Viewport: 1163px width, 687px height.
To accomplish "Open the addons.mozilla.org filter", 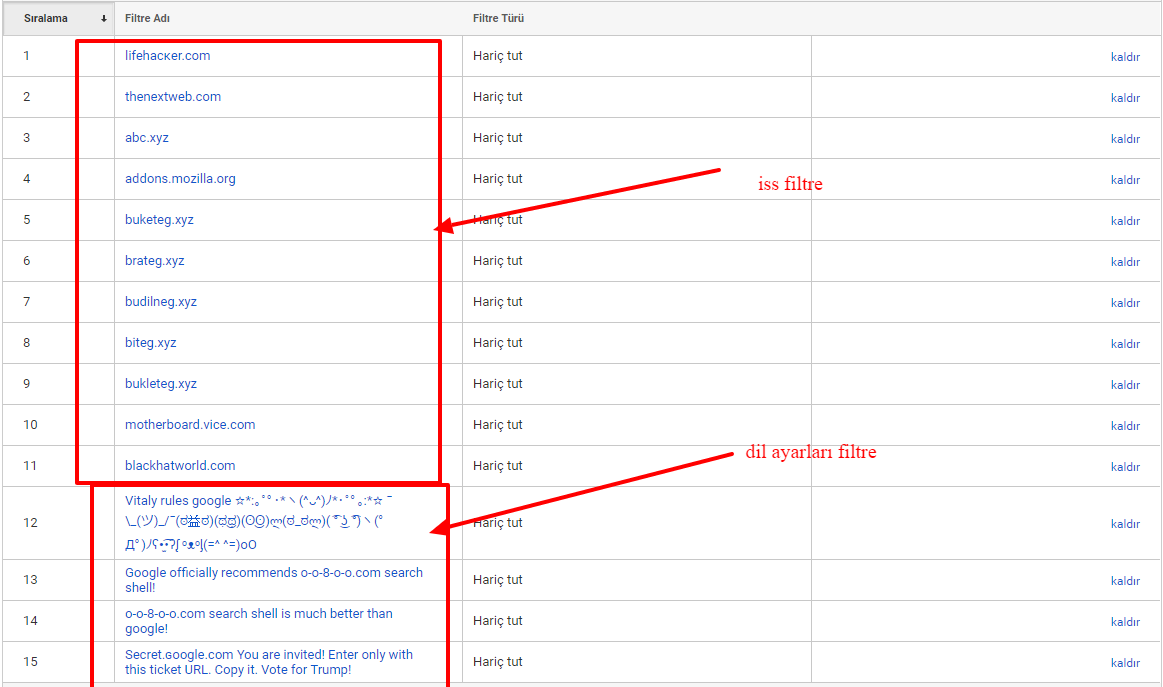I will point(180,179).
